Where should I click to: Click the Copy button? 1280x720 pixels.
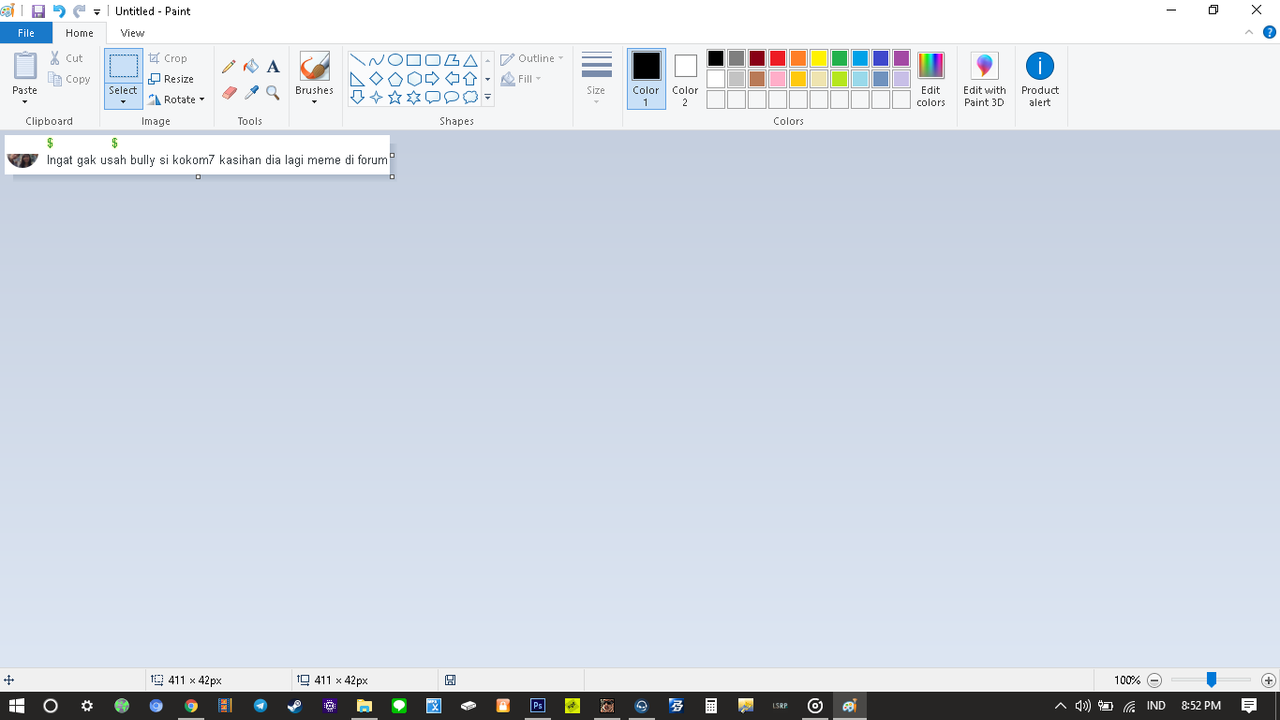[x=69, y=79]
